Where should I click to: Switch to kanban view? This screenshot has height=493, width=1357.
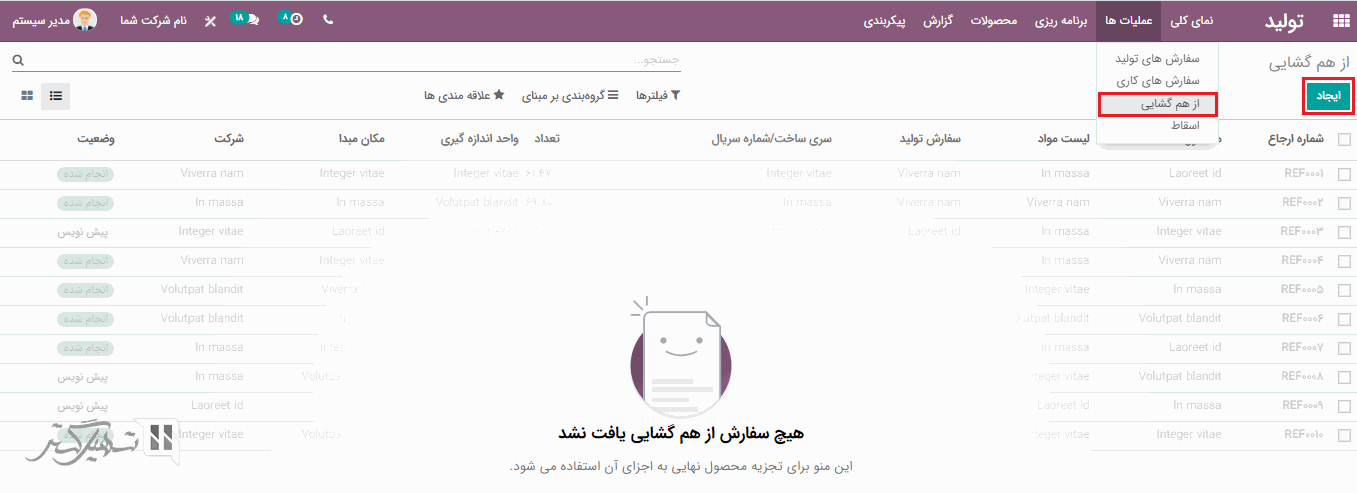[x=27, y=96]
